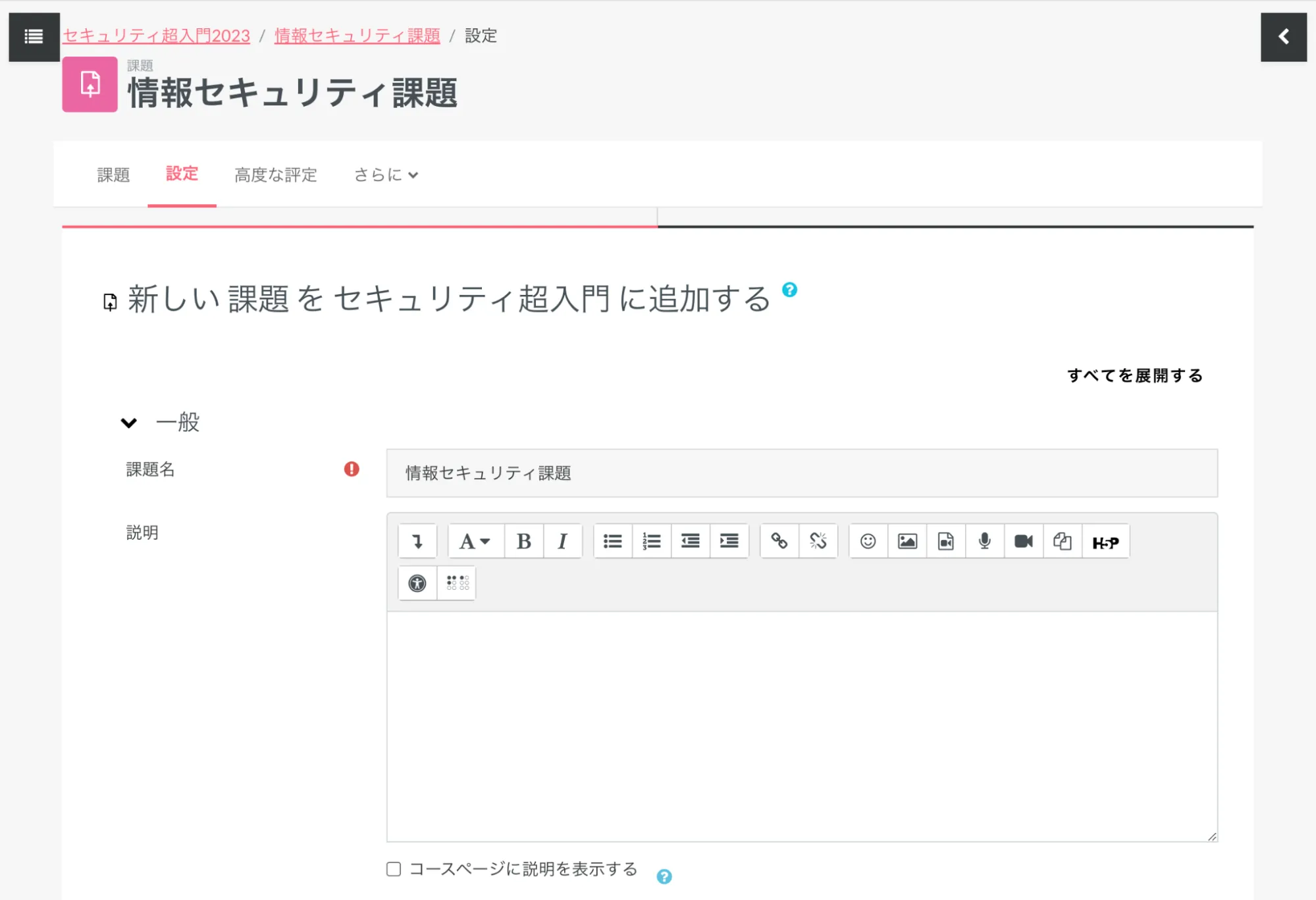Viewport: 1316px width, 900px height.
Task: Collapse the 一般 section
Action: (x=129, y=422)
